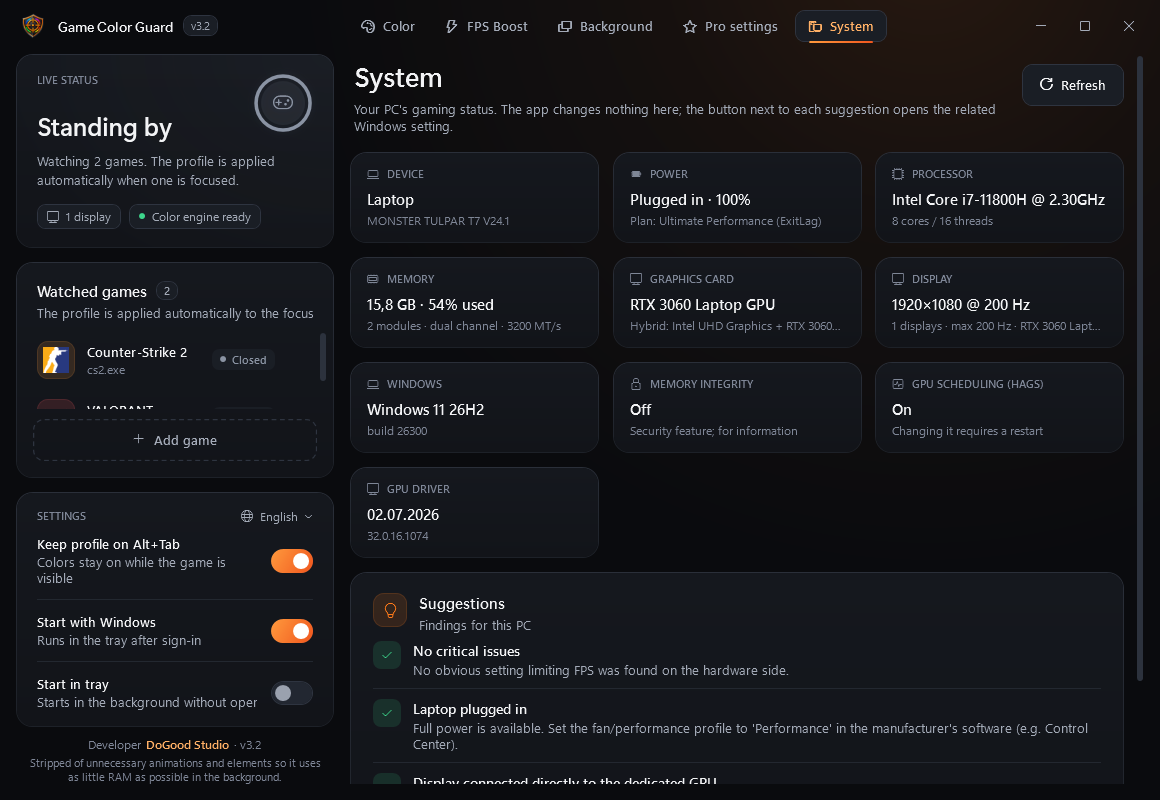Click the v3.2 version badge in the title bar
This screenshot has height=800, width=1160.
point(200,26)
